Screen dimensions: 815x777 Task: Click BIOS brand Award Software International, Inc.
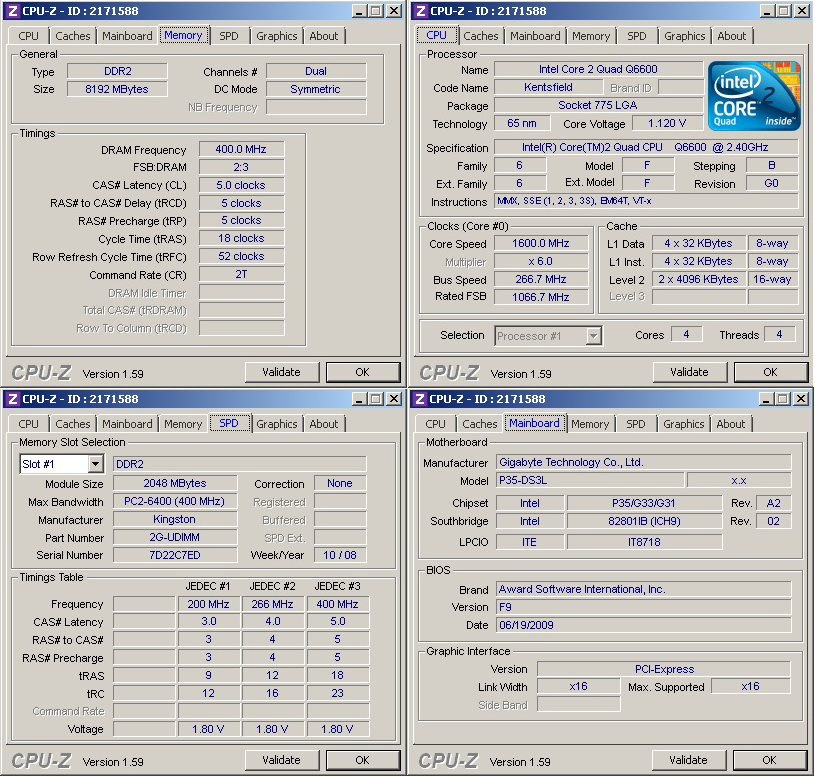click(643, 589)
